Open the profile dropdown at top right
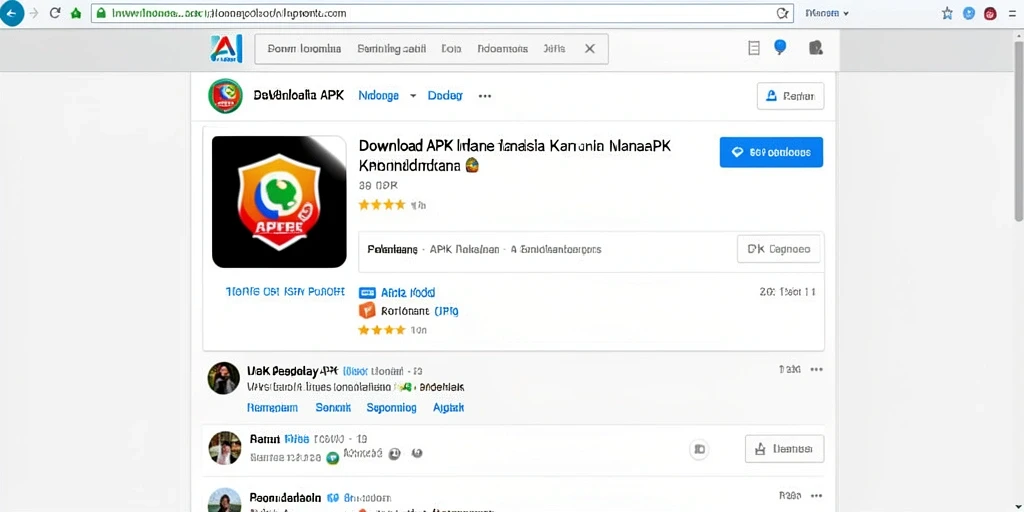This screenshot has width=1024, height=512. click(827, 13)
